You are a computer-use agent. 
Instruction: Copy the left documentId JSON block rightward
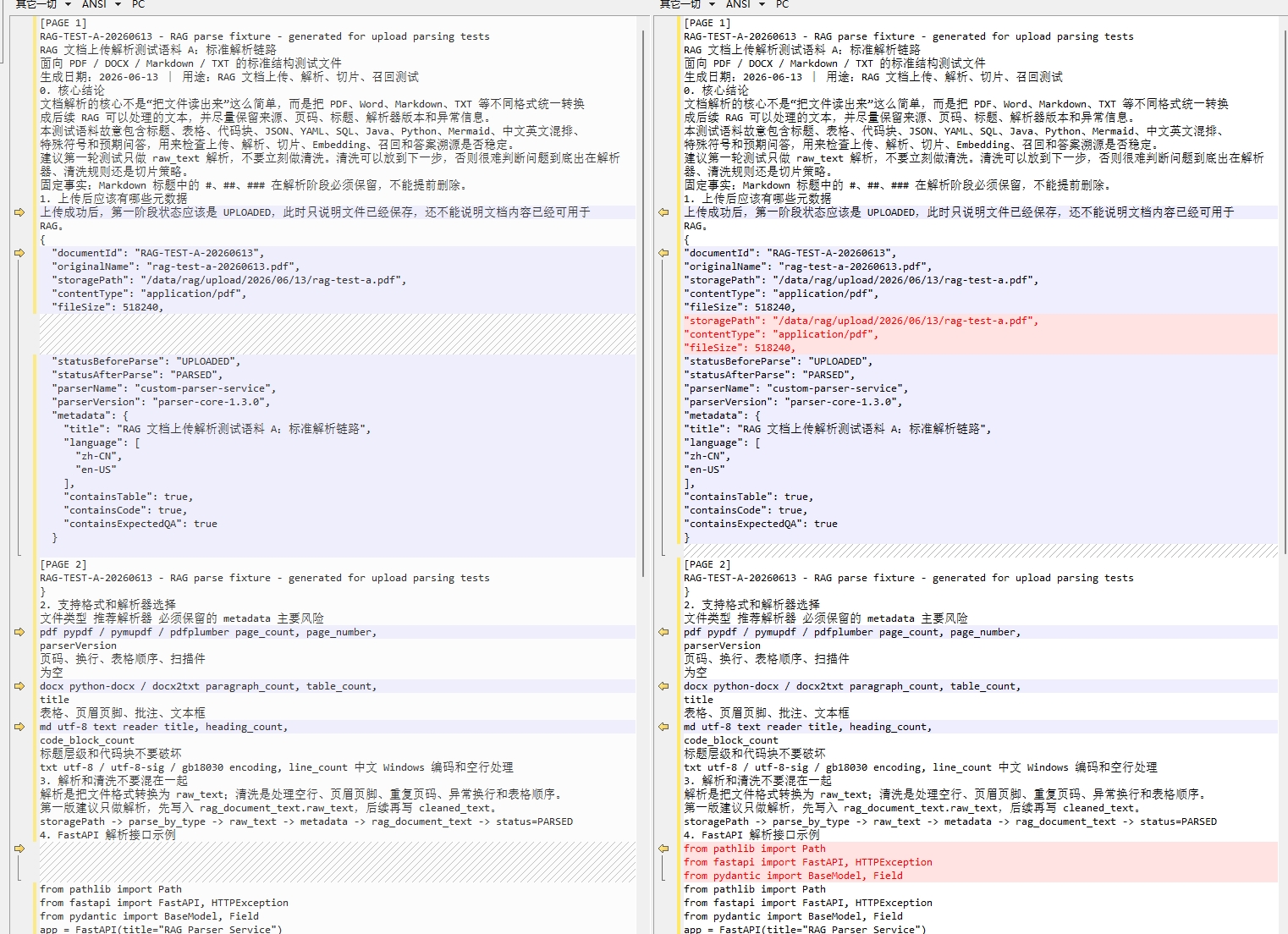tap(19, 253)
